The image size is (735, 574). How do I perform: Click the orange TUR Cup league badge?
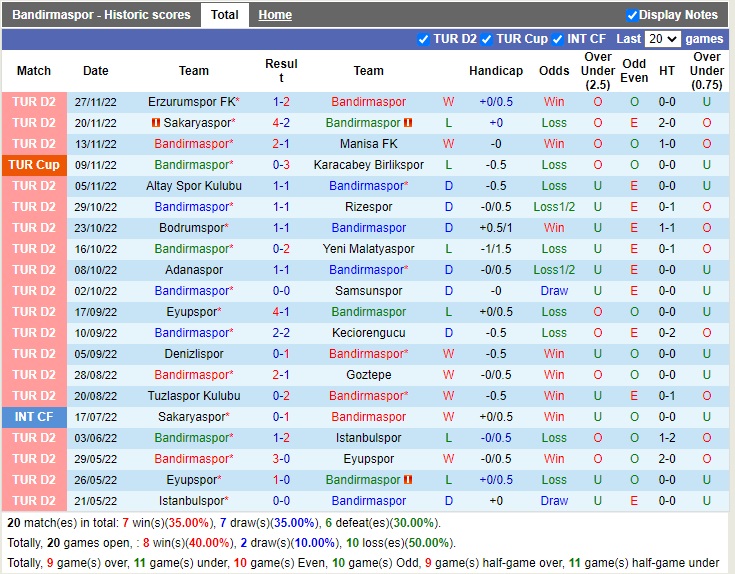(34, 165)
